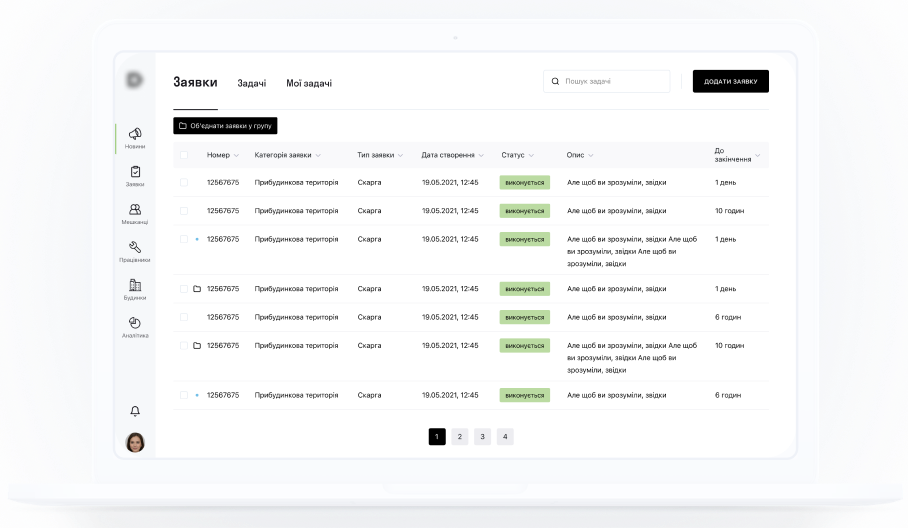Go to page 3 in pagination
This screenshot has width=908, height=528.
(482, 436)
